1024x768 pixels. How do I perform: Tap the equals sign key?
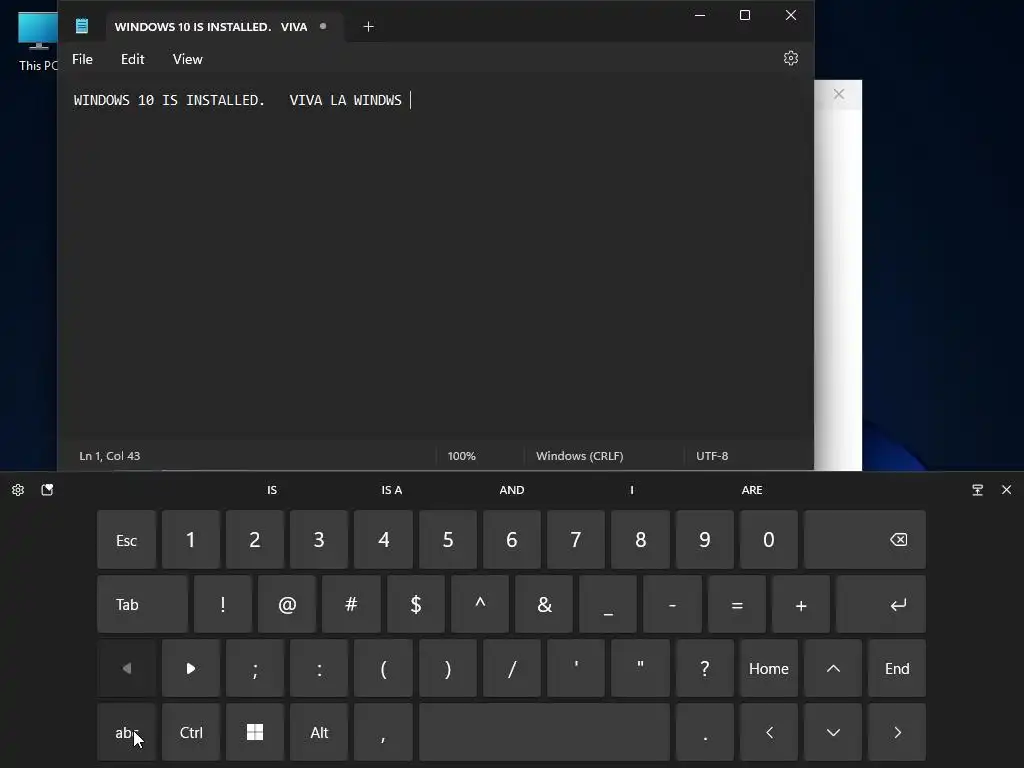click(737, 604)
